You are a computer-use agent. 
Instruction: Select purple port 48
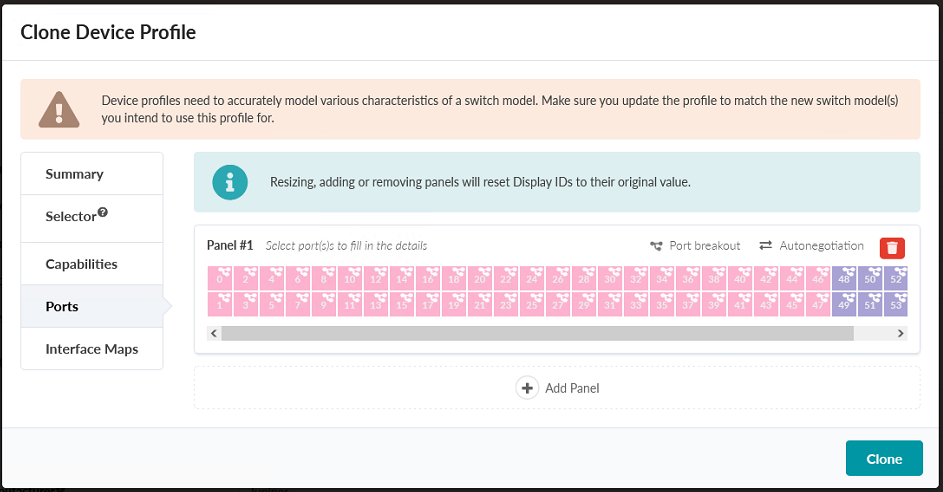tap(844, 278)
